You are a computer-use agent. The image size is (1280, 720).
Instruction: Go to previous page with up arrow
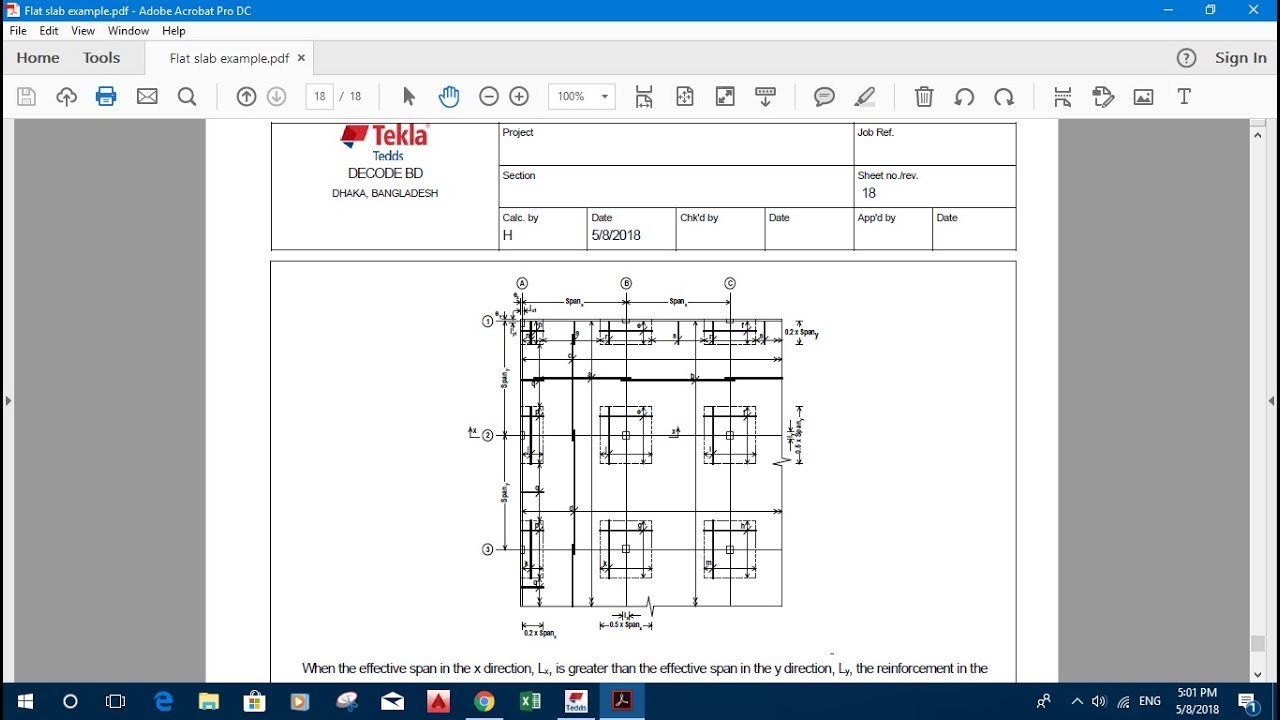pos(246,96)
